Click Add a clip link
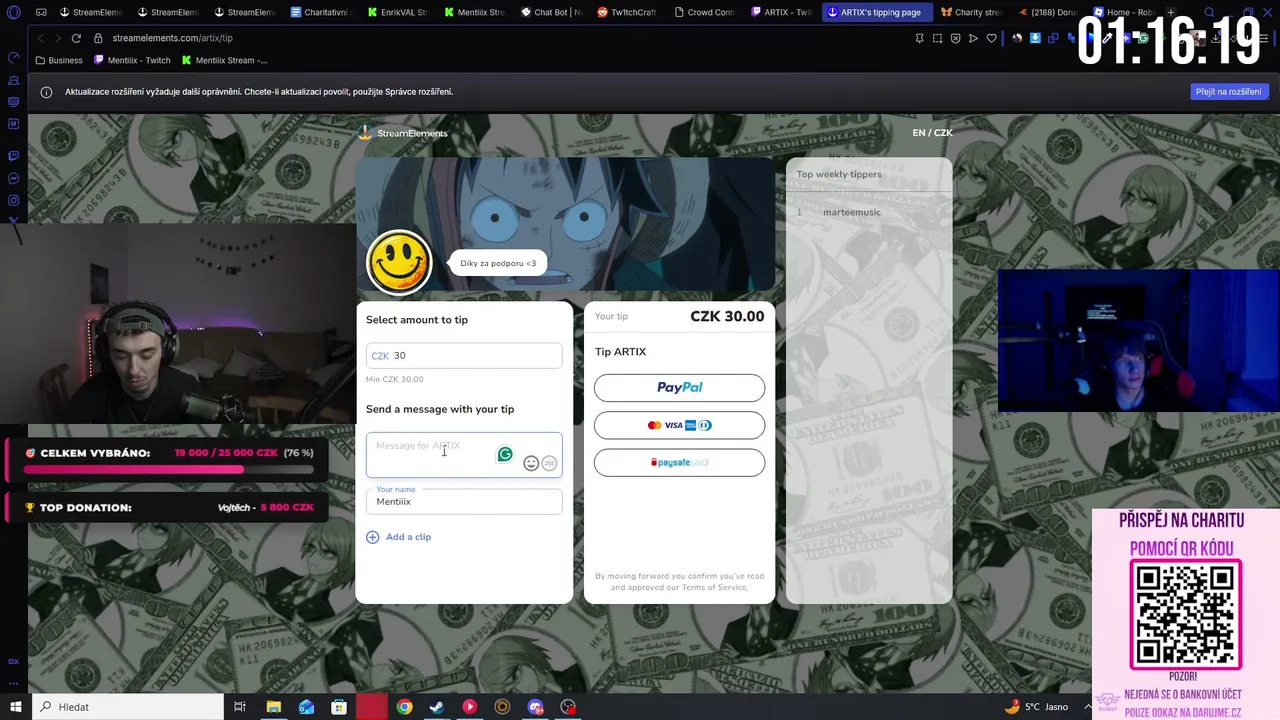1280x720 pixels. (x=408, y=537)
